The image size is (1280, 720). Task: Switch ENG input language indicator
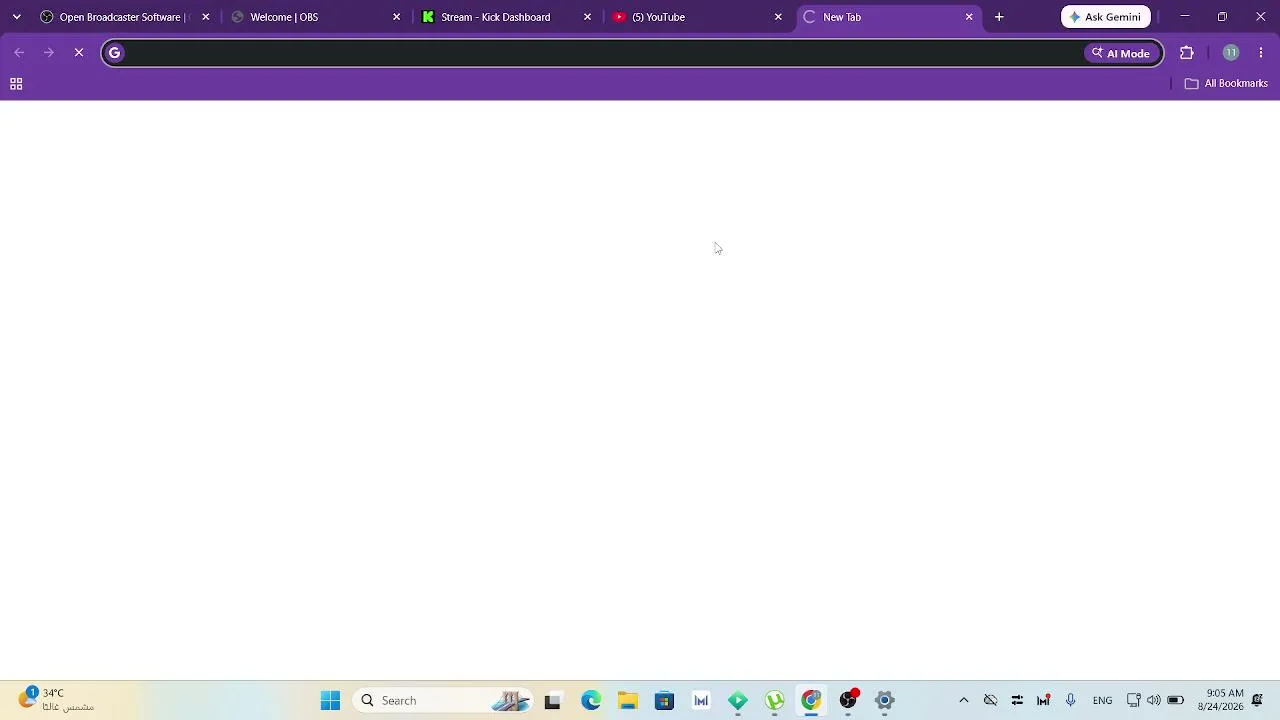pos(1102,700)
